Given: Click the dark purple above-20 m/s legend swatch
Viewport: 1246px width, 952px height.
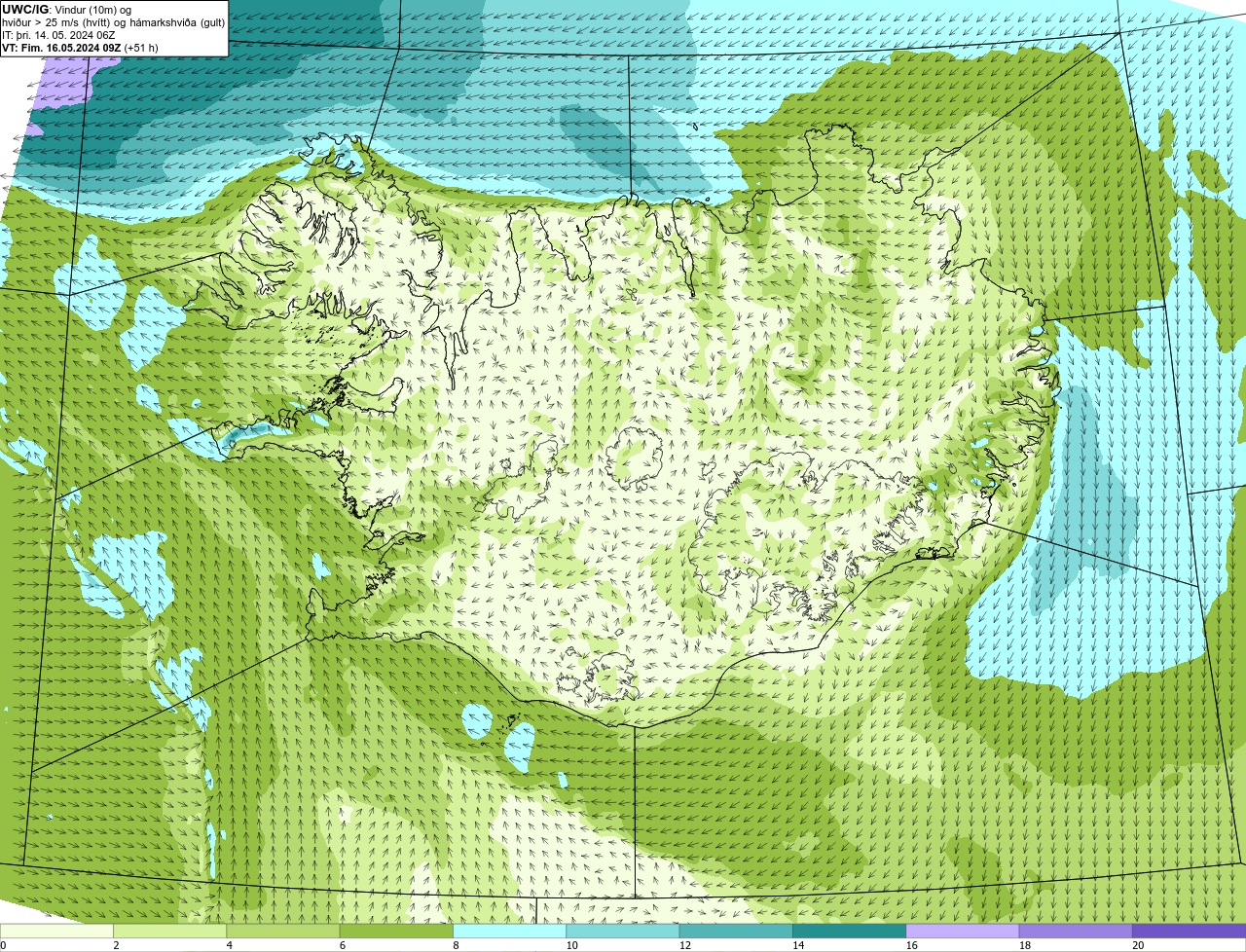Looking at the screenshot, I should [1190, 931].
